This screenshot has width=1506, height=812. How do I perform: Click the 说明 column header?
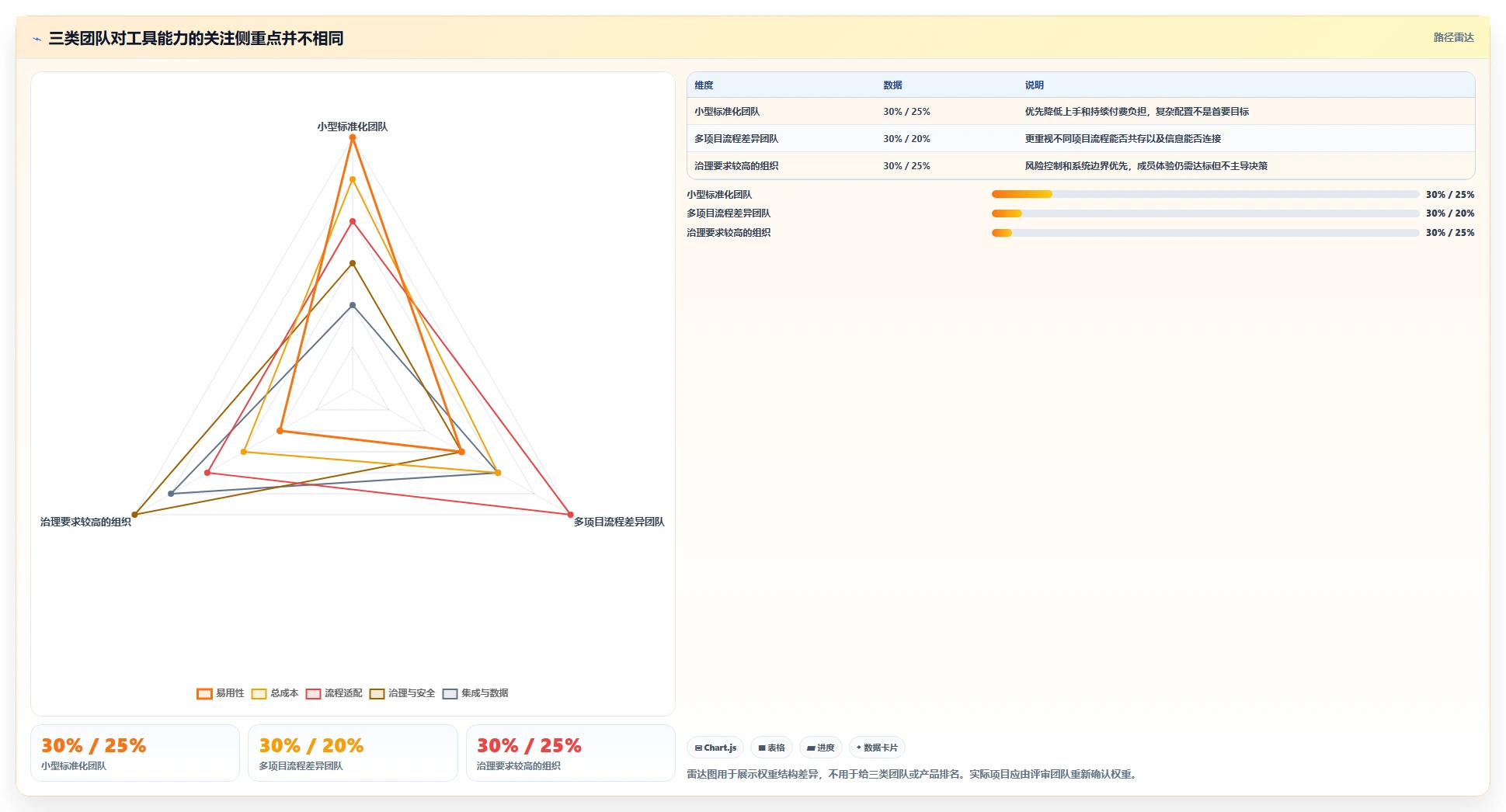[x=1034, y=85]
